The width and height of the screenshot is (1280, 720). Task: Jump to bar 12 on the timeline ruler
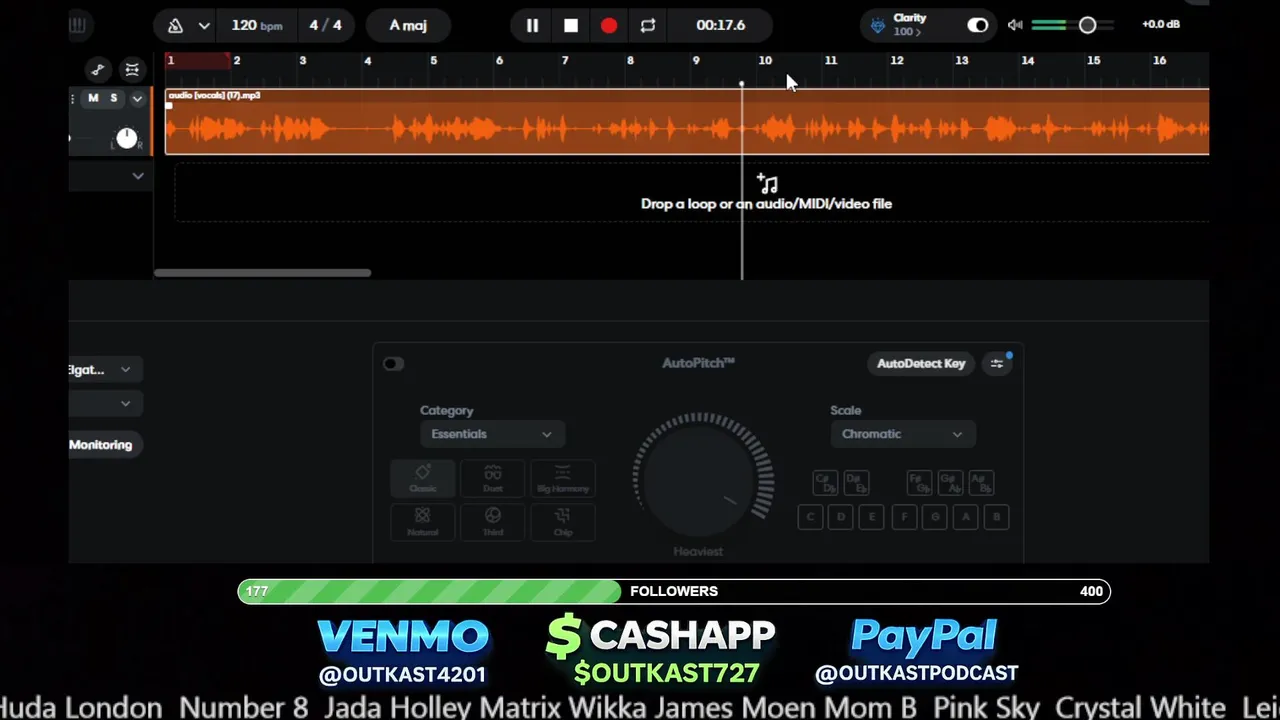tap(897, 61)
